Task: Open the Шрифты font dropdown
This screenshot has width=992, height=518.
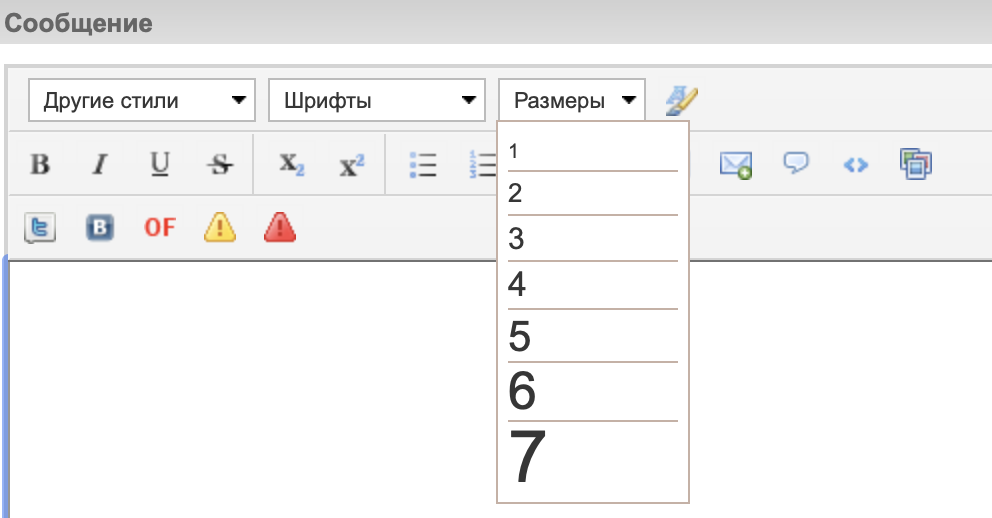Action: tap(377, 100)
